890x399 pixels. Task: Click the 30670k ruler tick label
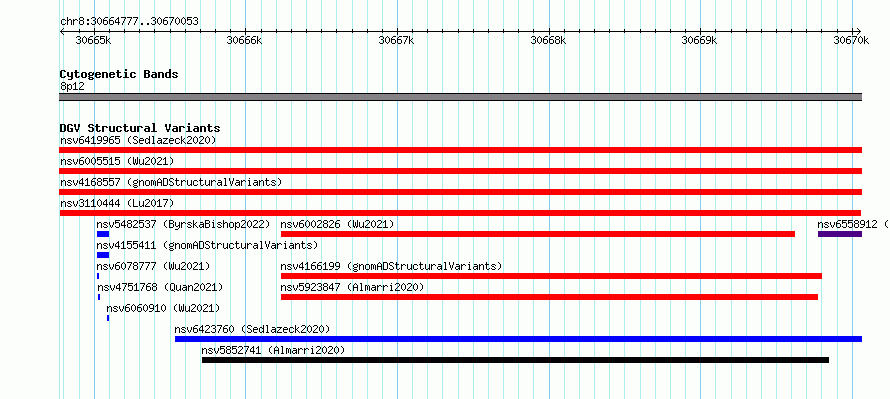pyautogui.click(x=851, y=40)
